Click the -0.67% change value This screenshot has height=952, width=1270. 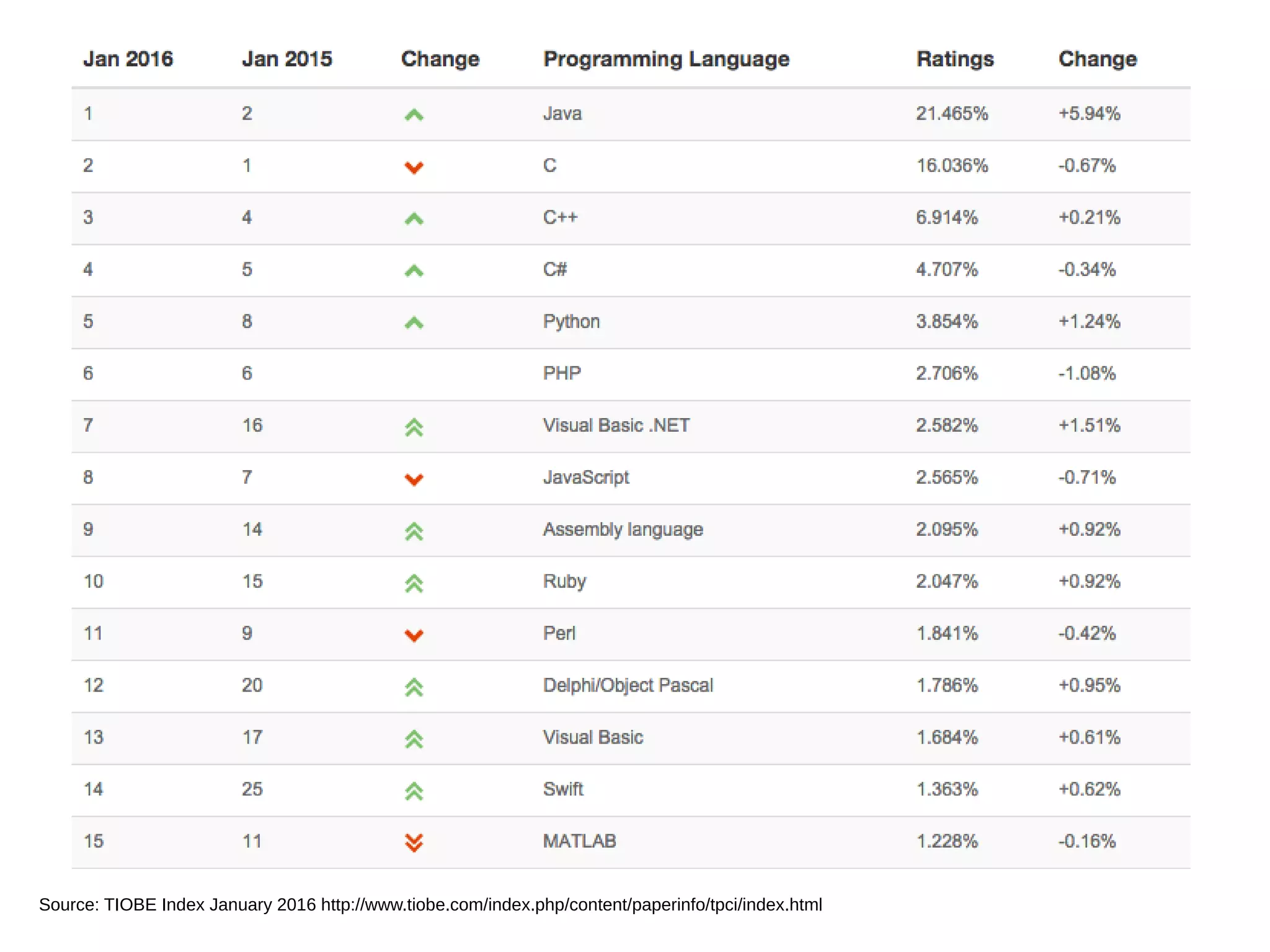pos(1087,166)
